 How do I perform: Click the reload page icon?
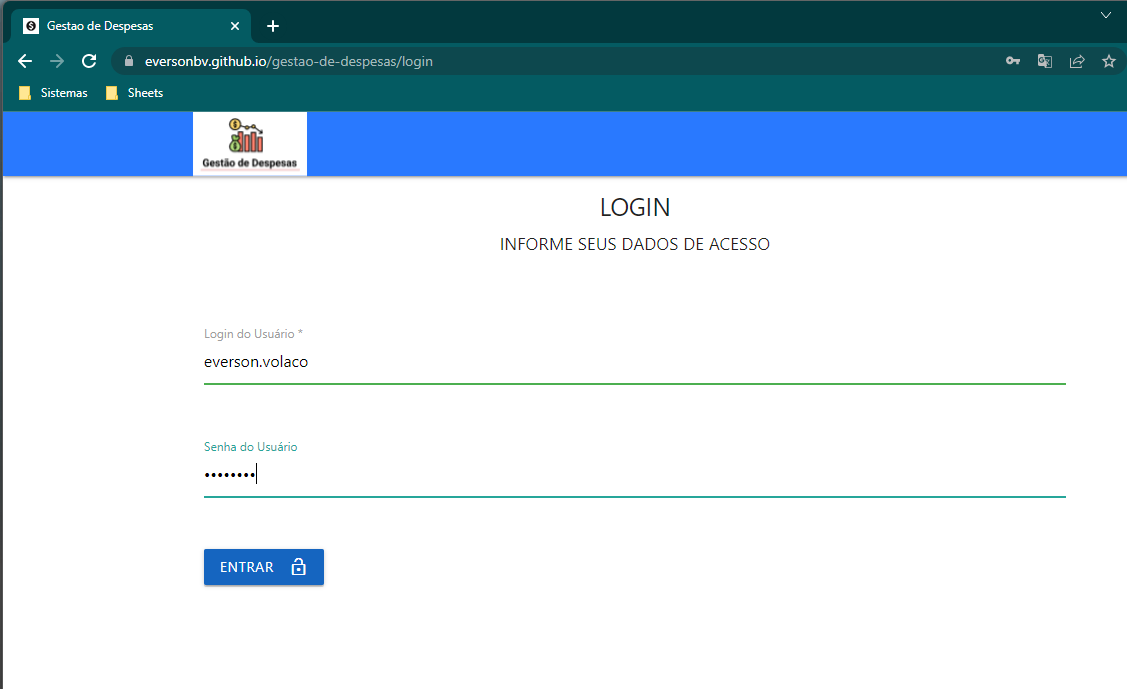[88, 61]
